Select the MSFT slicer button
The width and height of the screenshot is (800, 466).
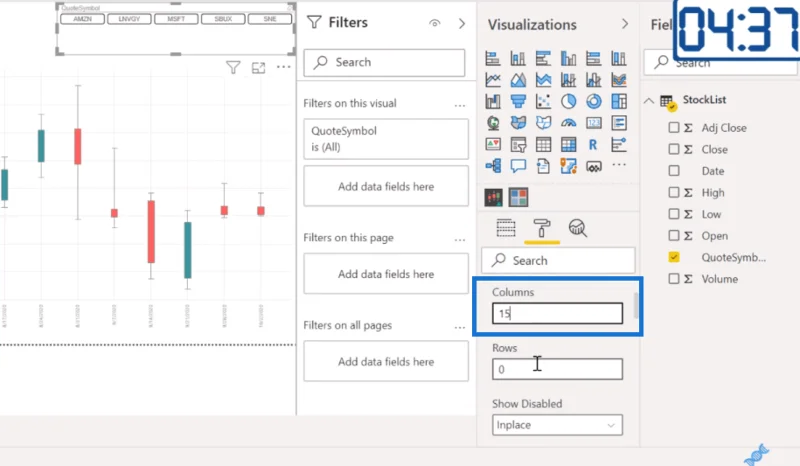point(176,19)
